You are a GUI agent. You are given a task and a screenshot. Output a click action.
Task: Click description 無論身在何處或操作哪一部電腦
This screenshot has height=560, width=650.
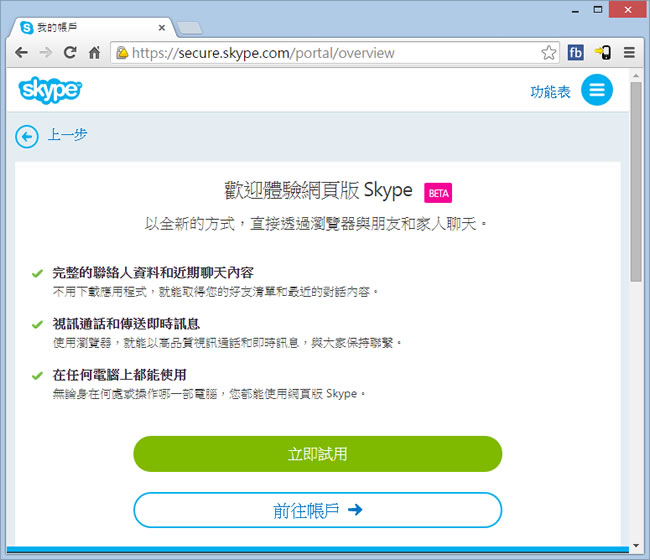tap(209, 394)
